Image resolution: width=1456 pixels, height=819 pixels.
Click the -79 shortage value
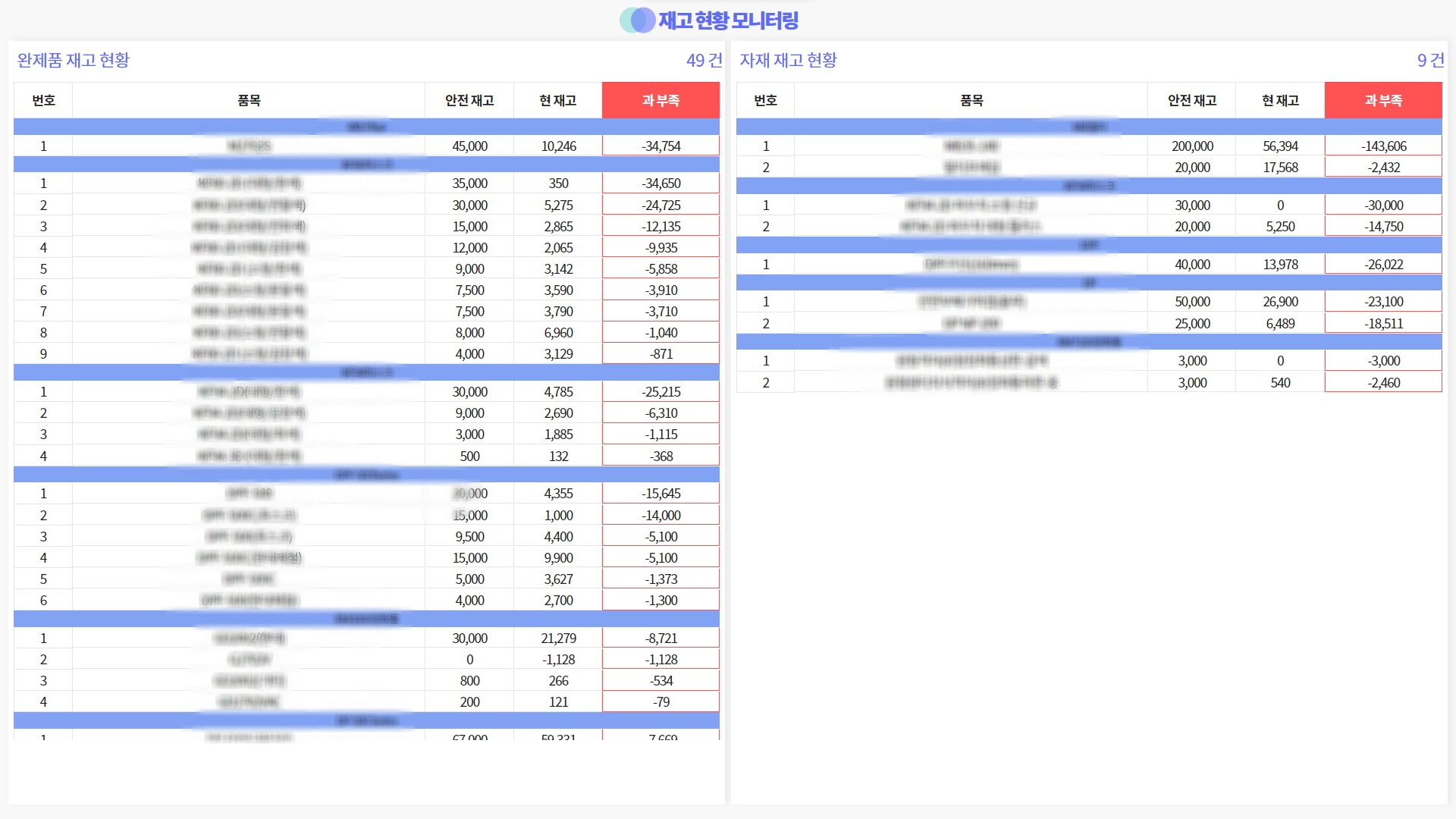661,701
